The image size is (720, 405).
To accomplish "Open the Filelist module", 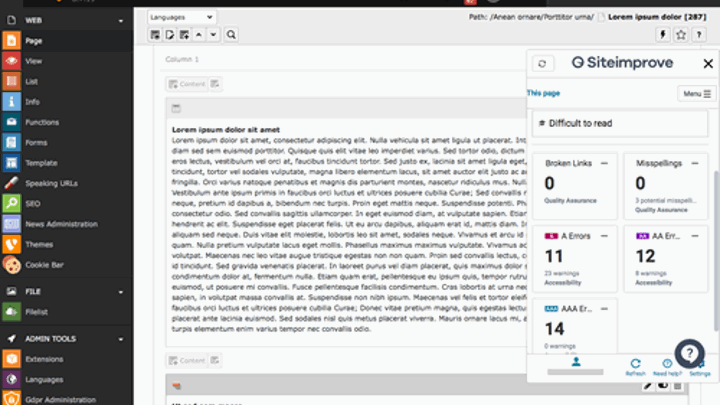I will pyautogui.click(x=38, y=312).
